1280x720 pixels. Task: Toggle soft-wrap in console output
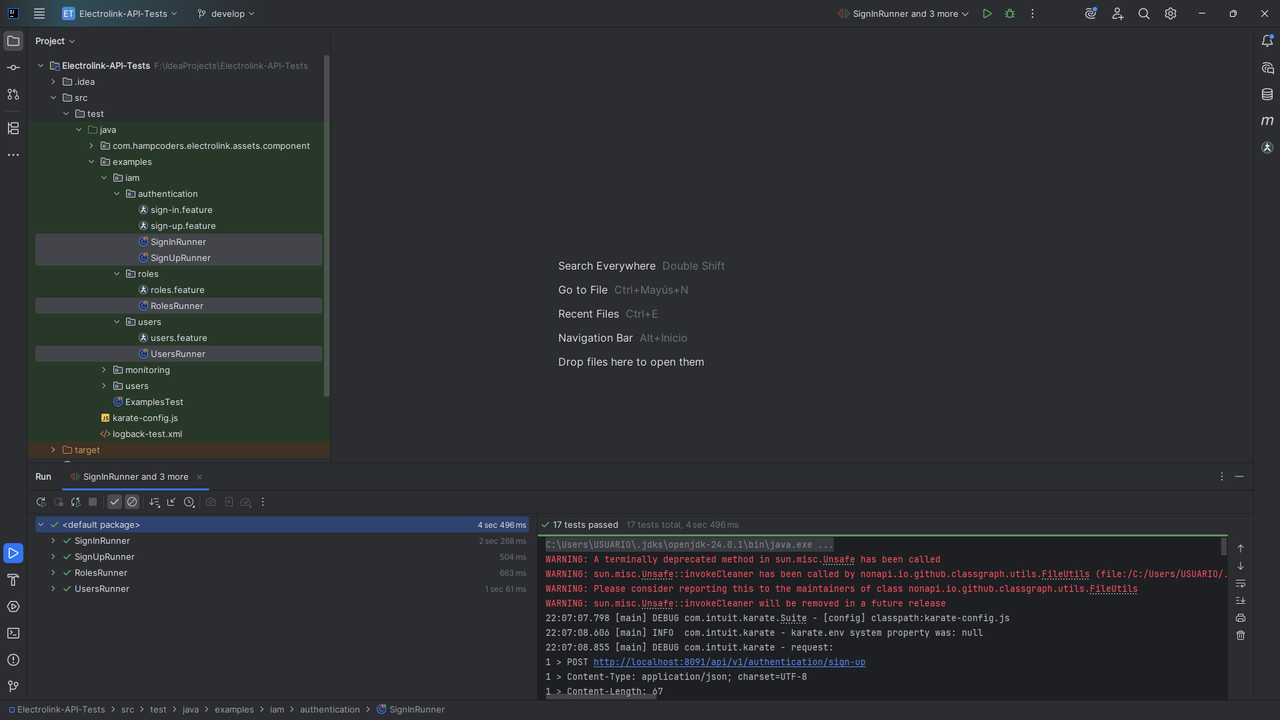pos(1241,583)
